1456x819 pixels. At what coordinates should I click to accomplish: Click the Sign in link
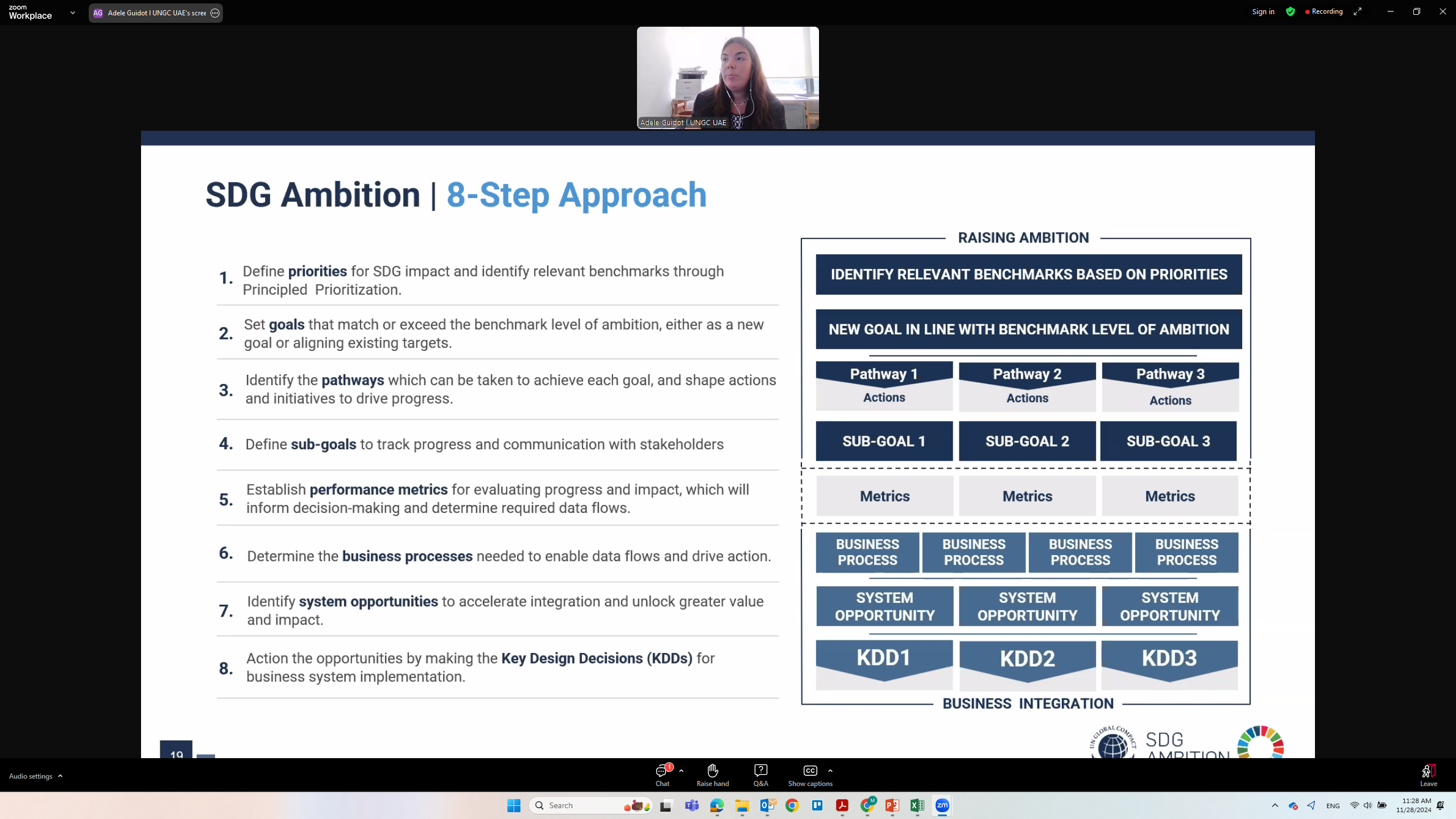[x=1263, y=12]
